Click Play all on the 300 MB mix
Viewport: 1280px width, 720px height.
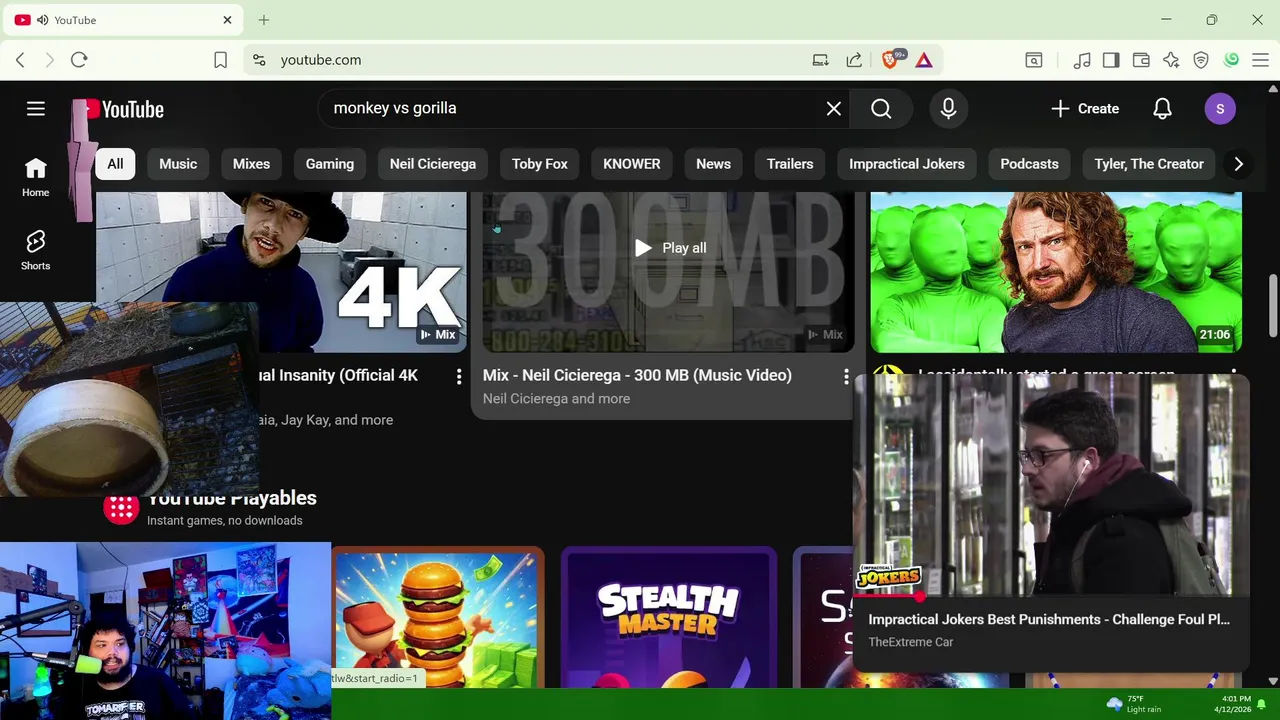pos(670,248)
